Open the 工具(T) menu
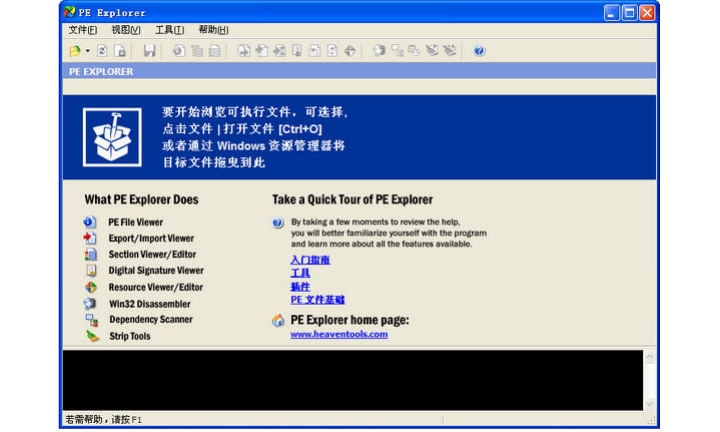720x432 pixels. [x=169, y=30]
